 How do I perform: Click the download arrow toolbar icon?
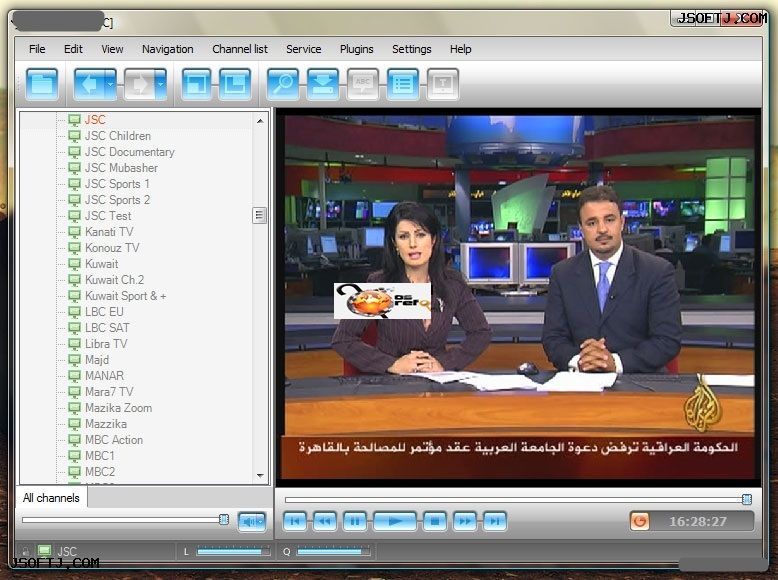tap(323, 84)
